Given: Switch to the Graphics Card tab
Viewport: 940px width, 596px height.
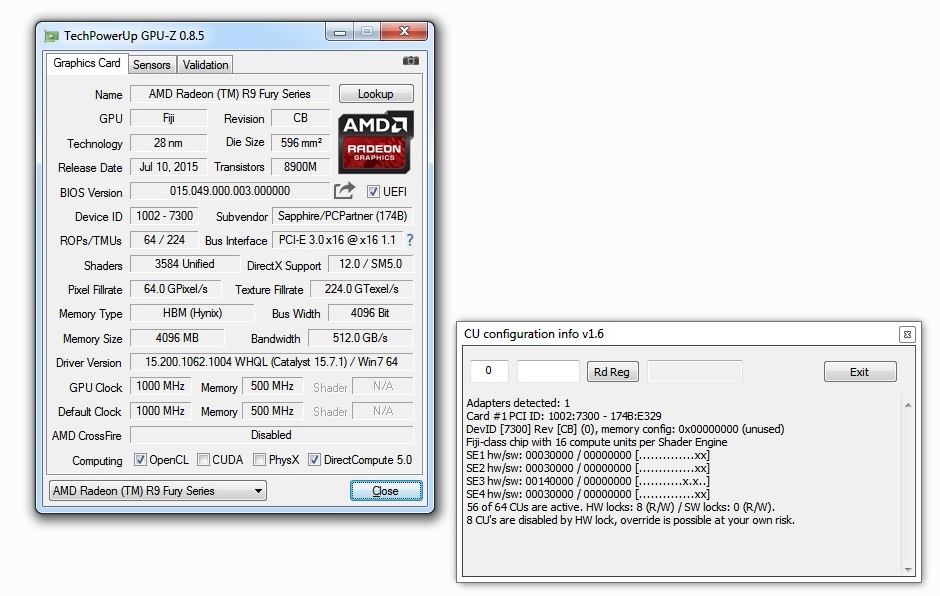Looking at the screenshot, I should (87, 63).
